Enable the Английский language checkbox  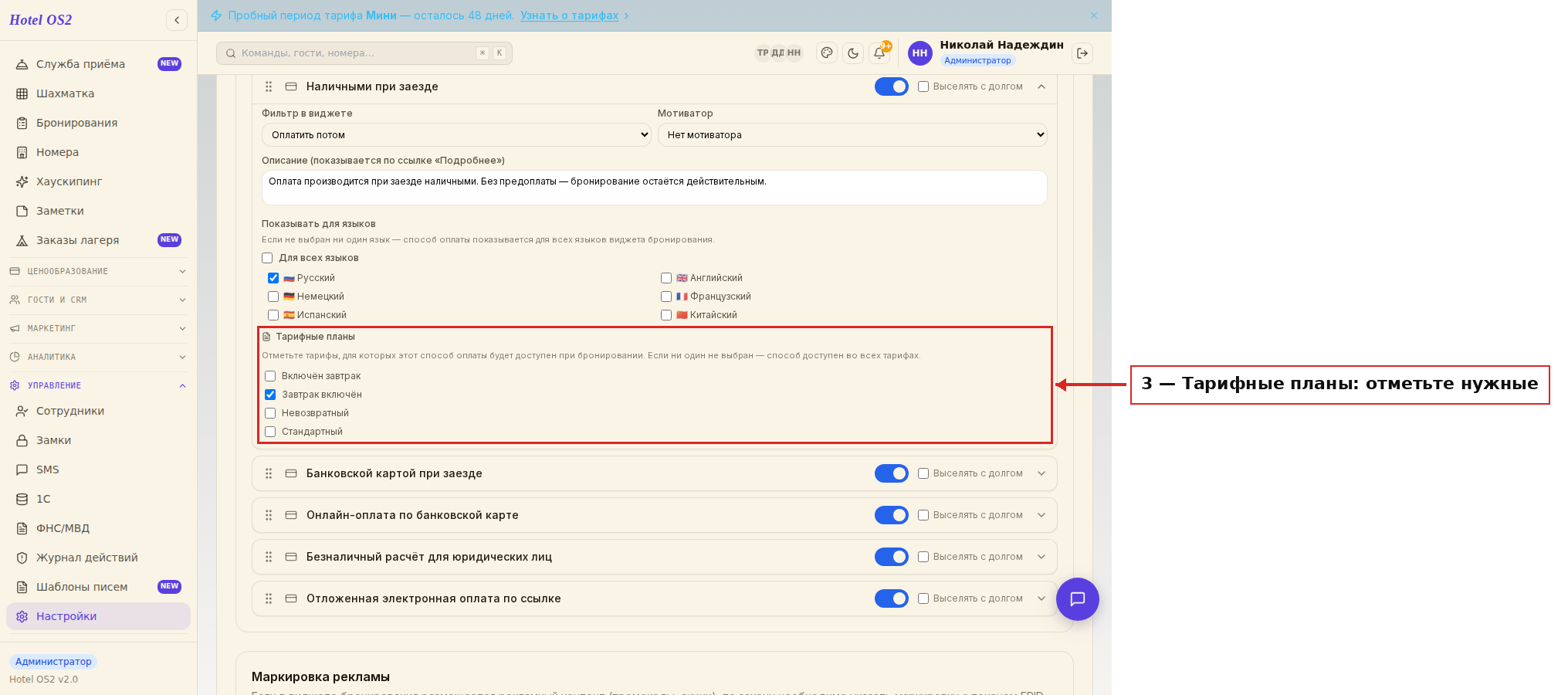[666, 278]
